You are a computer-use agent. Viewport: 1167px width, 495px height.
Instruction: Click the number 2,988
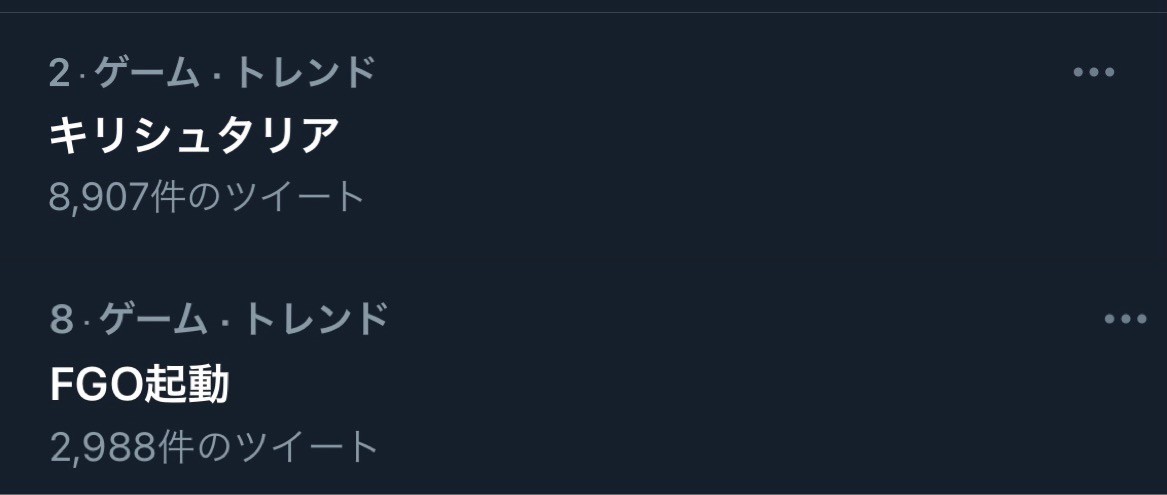coord(104,446)
